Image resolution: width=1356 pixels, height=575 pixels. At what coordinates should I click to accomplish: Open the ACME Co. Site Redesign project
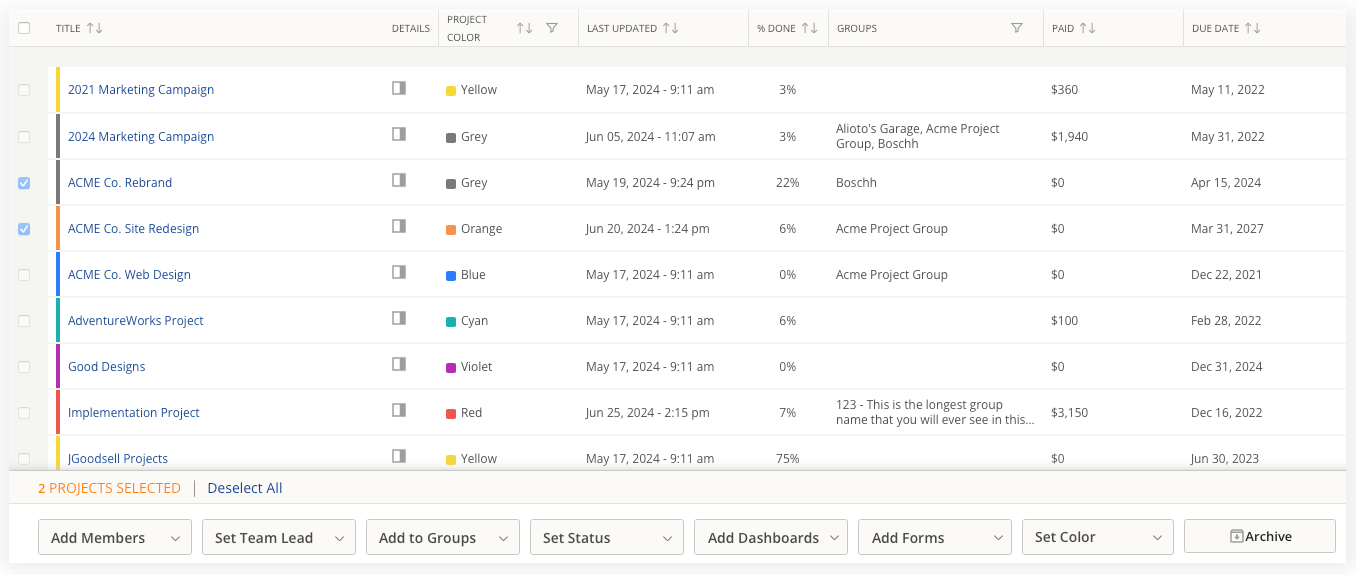coord(133,228)
